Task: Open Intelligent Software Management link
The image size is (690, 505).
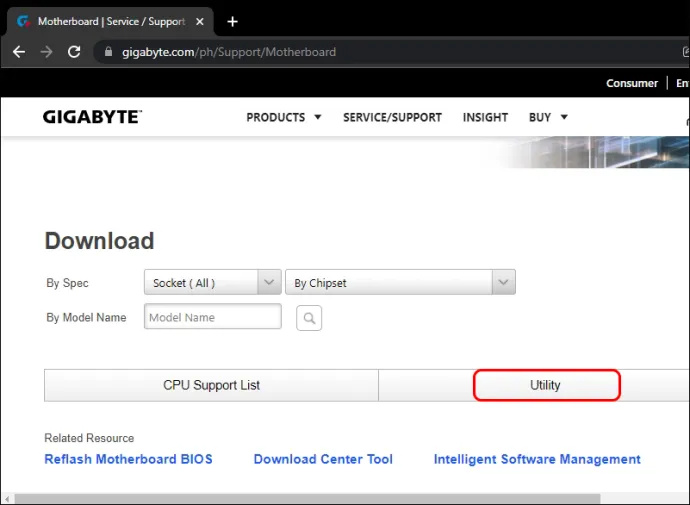Action: pyautogui.click(x=537, y=459)
